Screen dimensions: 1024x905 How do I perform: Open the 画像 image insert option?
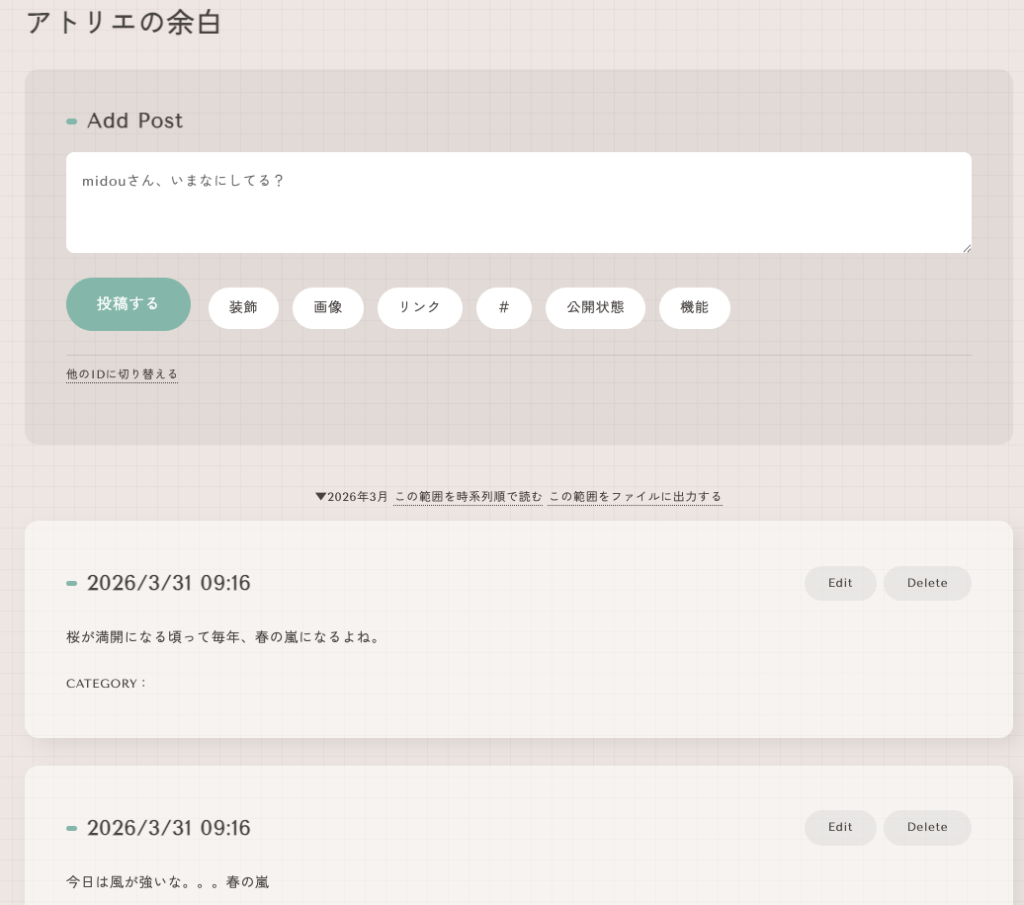[328, 308]
